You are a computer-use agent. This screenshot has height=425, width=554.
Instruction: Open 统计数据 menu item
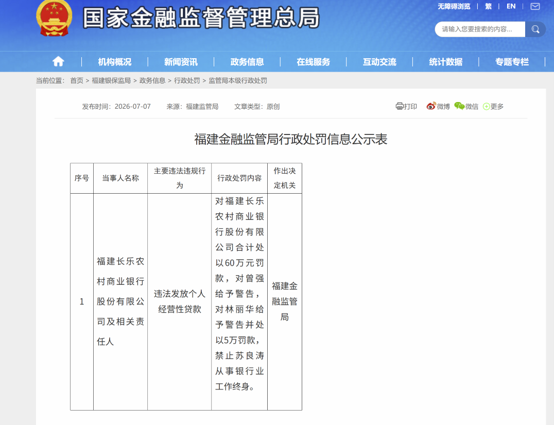(x=446, y=62)
